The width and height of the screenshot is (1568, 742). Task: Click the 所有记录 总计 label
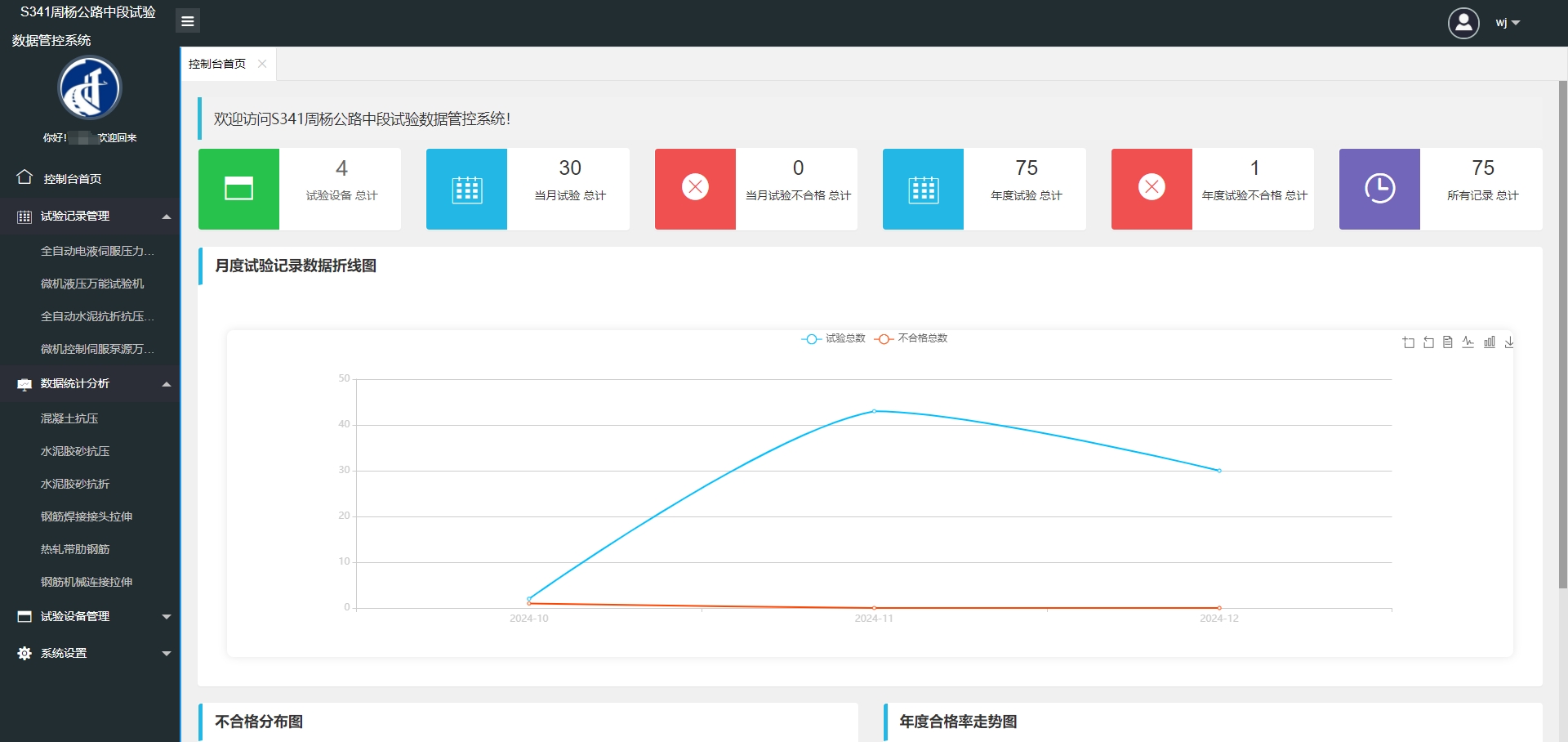coord(1483,195)
